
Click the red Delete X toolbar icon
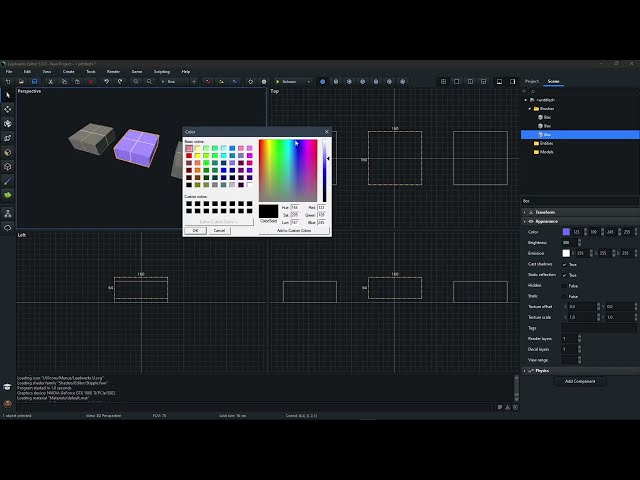point(91,82)
